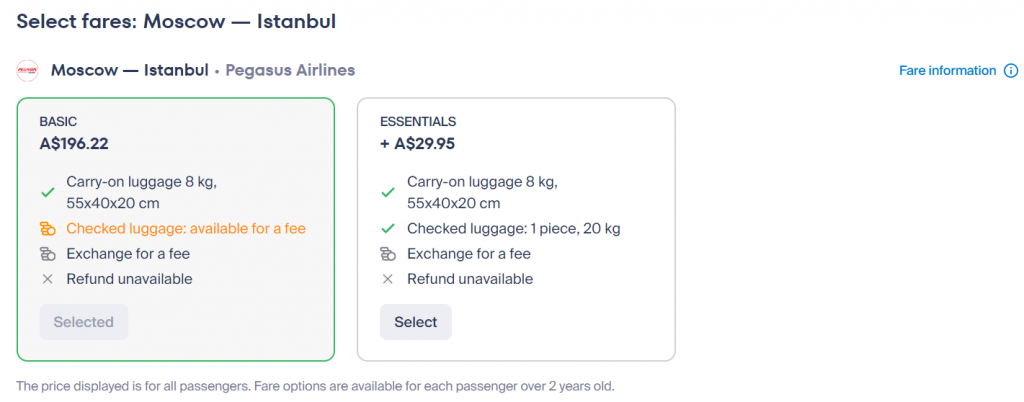Click 'Checked luggage: available for a fee' text

(186, 229)
